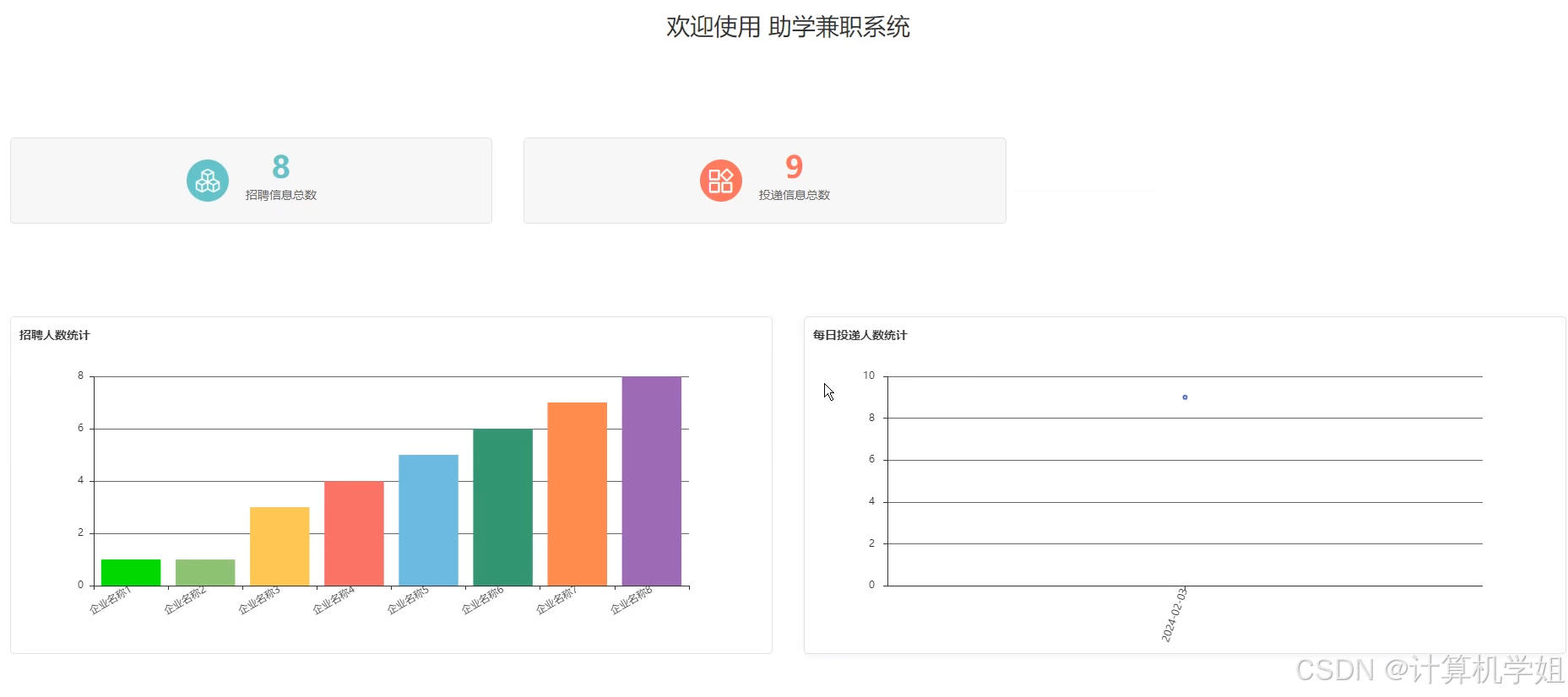1568x697 pixels.
Task: Click the 招聘信息总数 label
Action: pyautogui.click(x=281, y=195)
